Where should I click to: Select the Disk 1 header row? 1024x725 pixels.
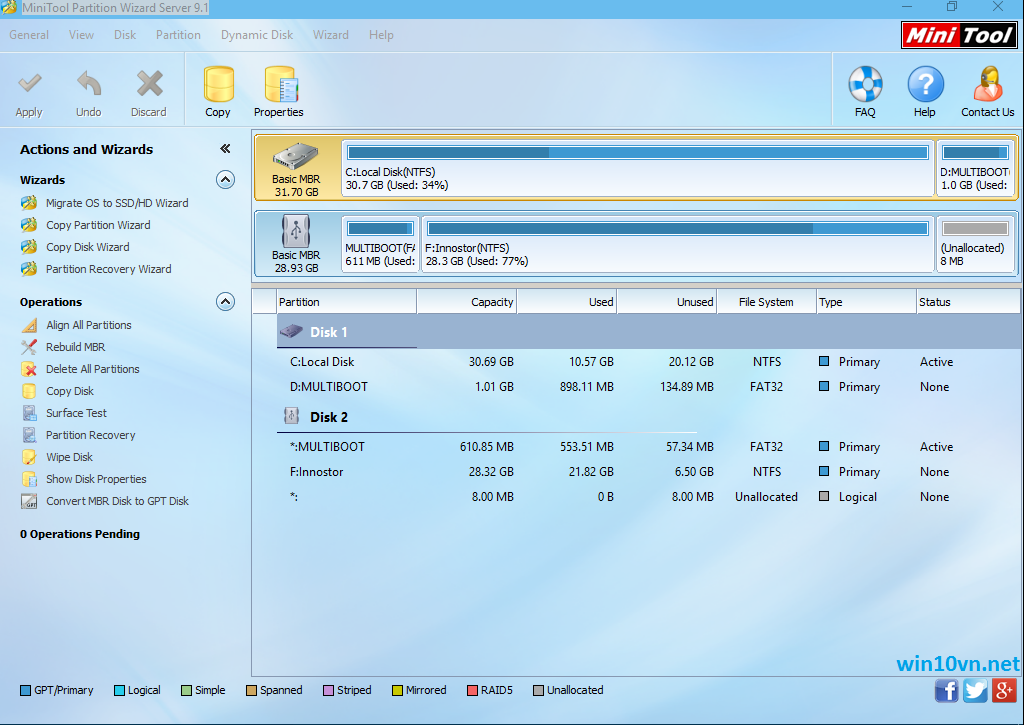(x=648, y=332)
